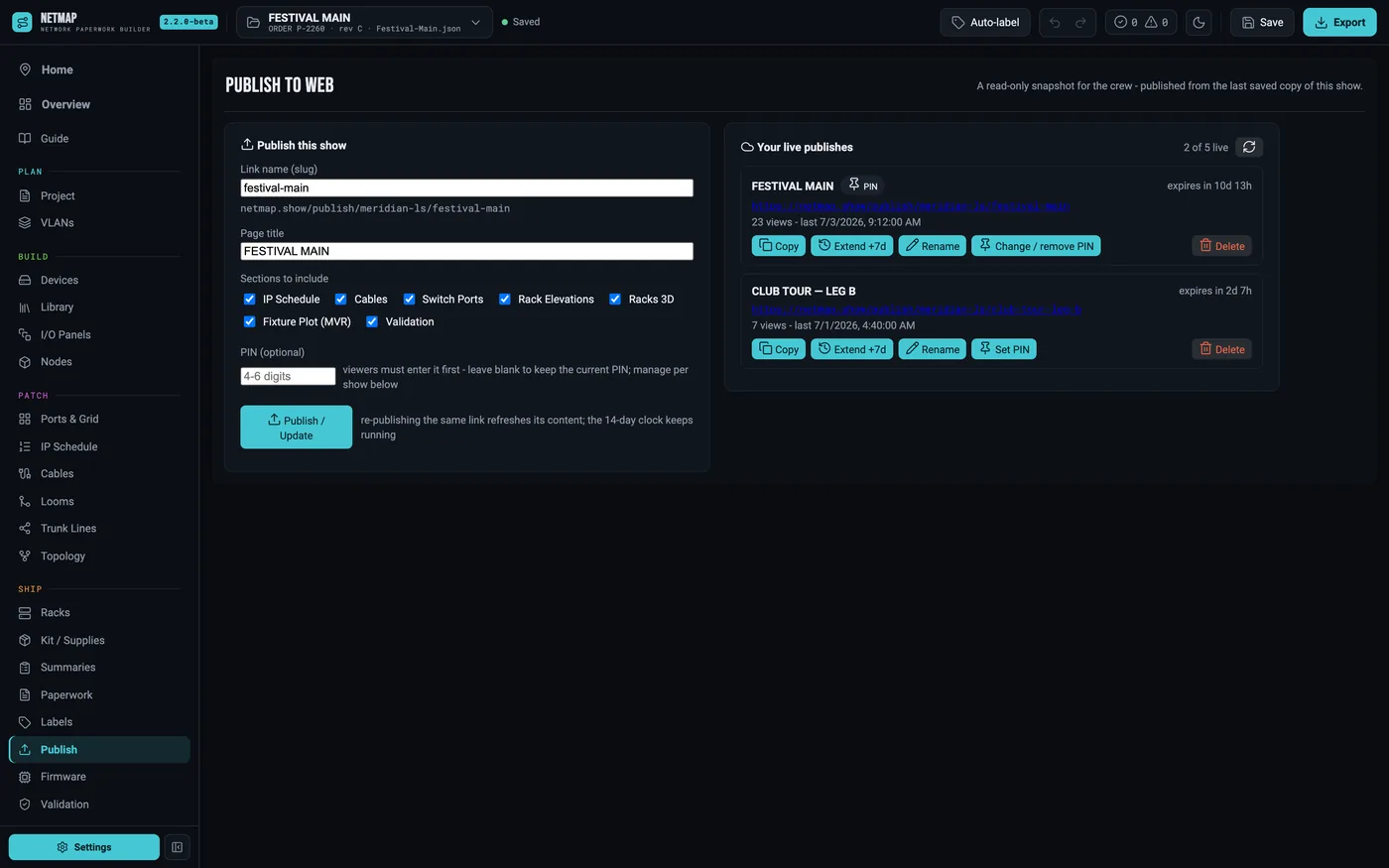The image size is (1389, 868).
Task: Click the Ports & Grid icon
Action: 25,419
